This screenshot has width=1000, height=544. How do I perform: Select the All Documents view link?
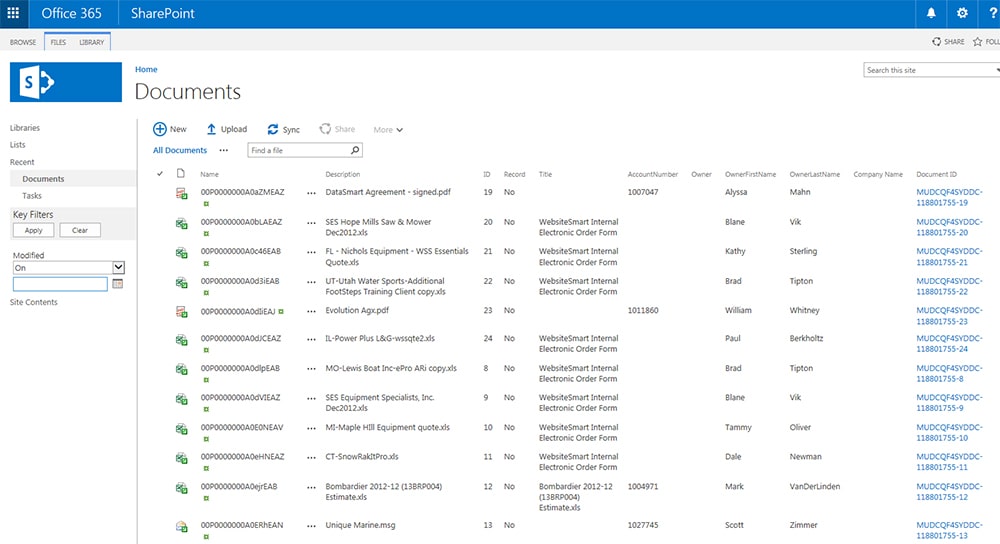[x=180, y=150]
